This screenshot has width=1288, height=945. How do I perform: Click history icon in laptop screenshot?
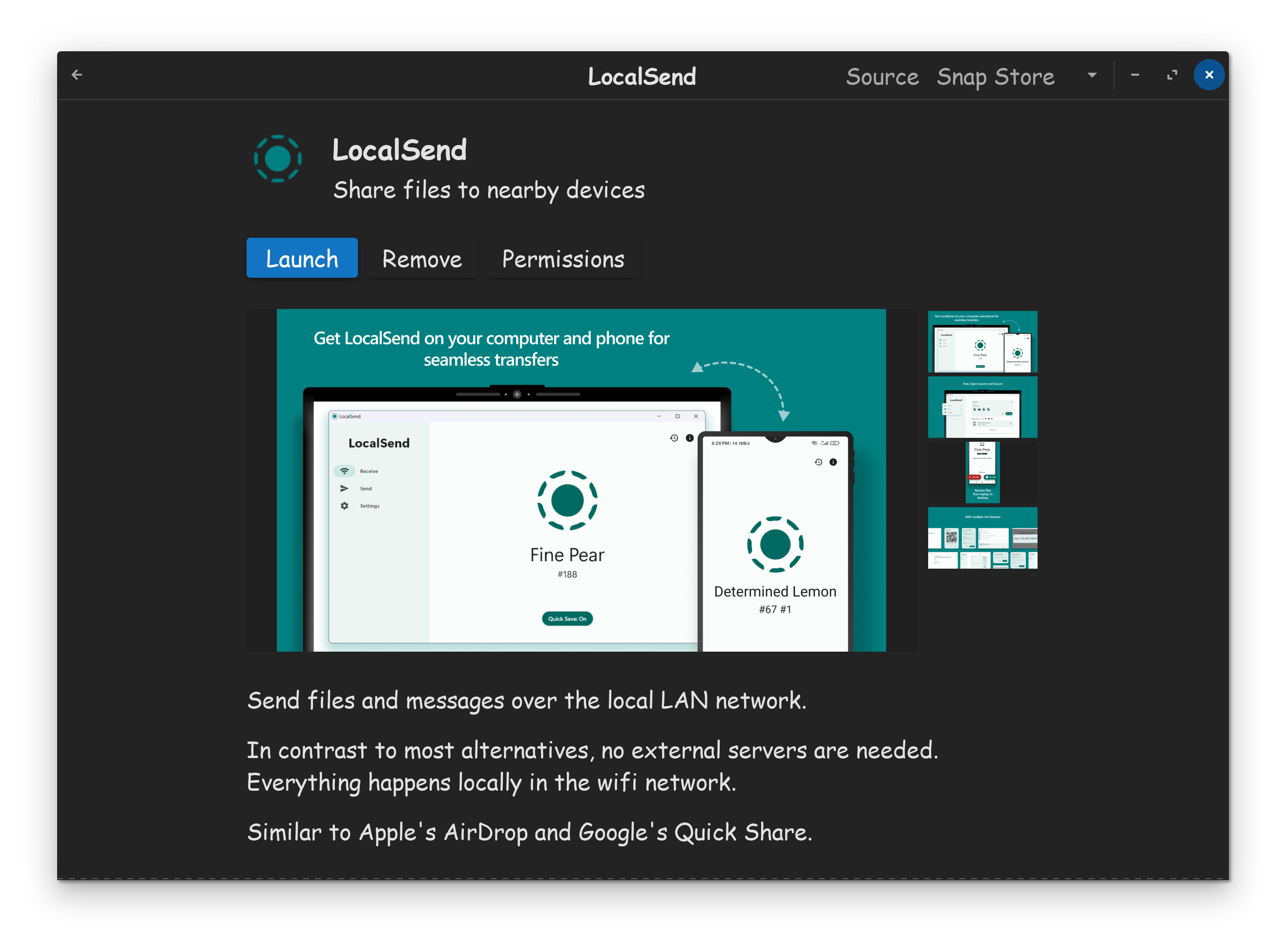click(x=674, y=438)
